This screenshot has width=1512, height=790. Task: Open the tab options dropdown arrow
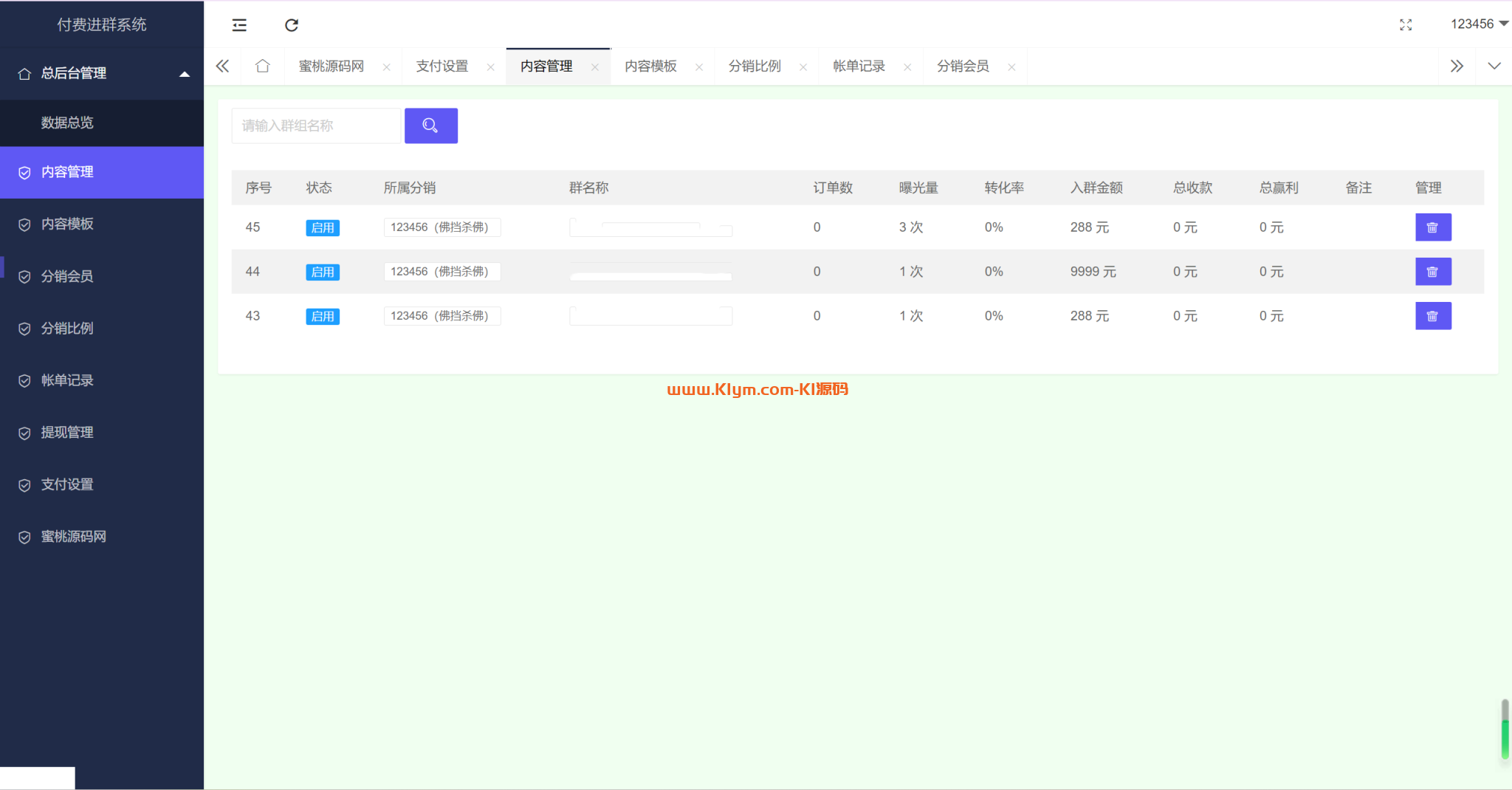(x=1494, y=66)
